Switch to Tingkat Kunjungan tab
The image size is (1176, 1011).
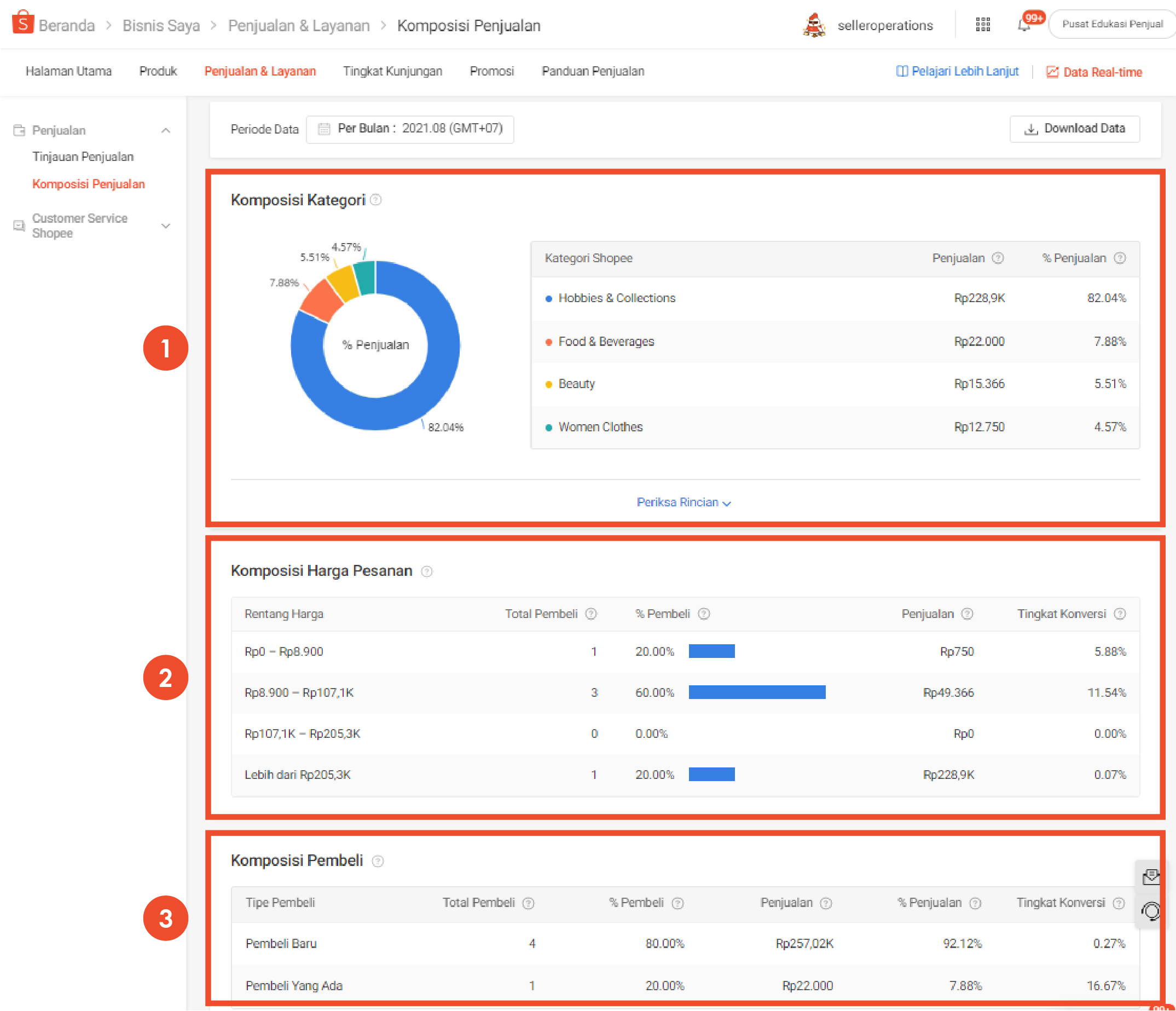392,72
